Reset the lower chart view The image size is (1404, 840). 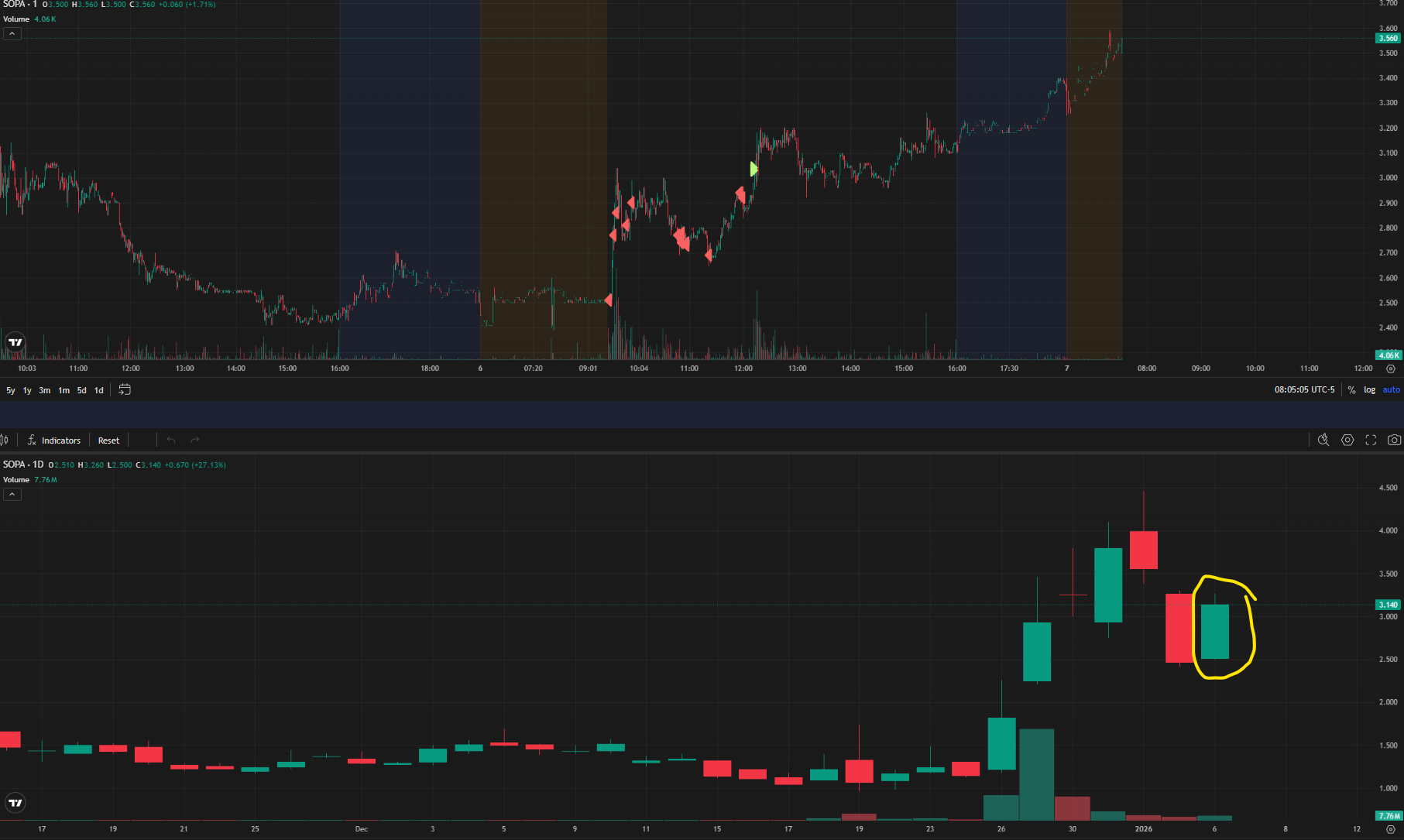[x=108, y=440]
